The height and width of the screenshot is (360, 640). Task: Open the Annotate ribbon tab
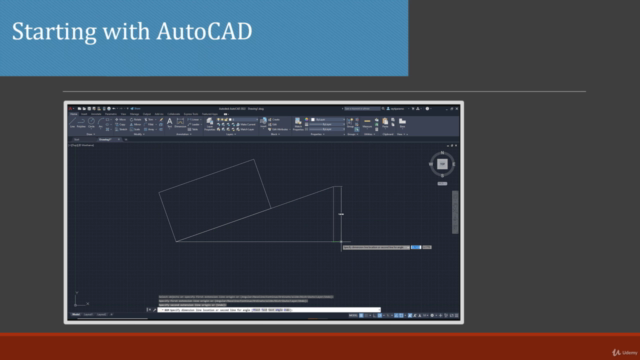(x=96, y=114)
